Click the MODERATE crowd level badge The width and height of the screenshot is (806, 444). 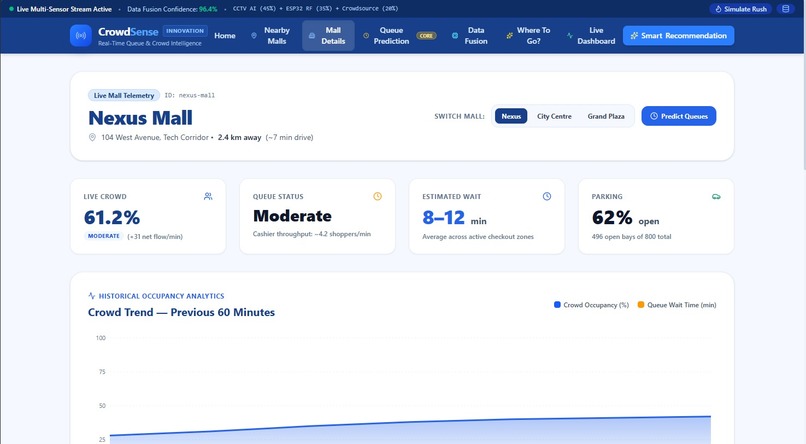point(103,236)
